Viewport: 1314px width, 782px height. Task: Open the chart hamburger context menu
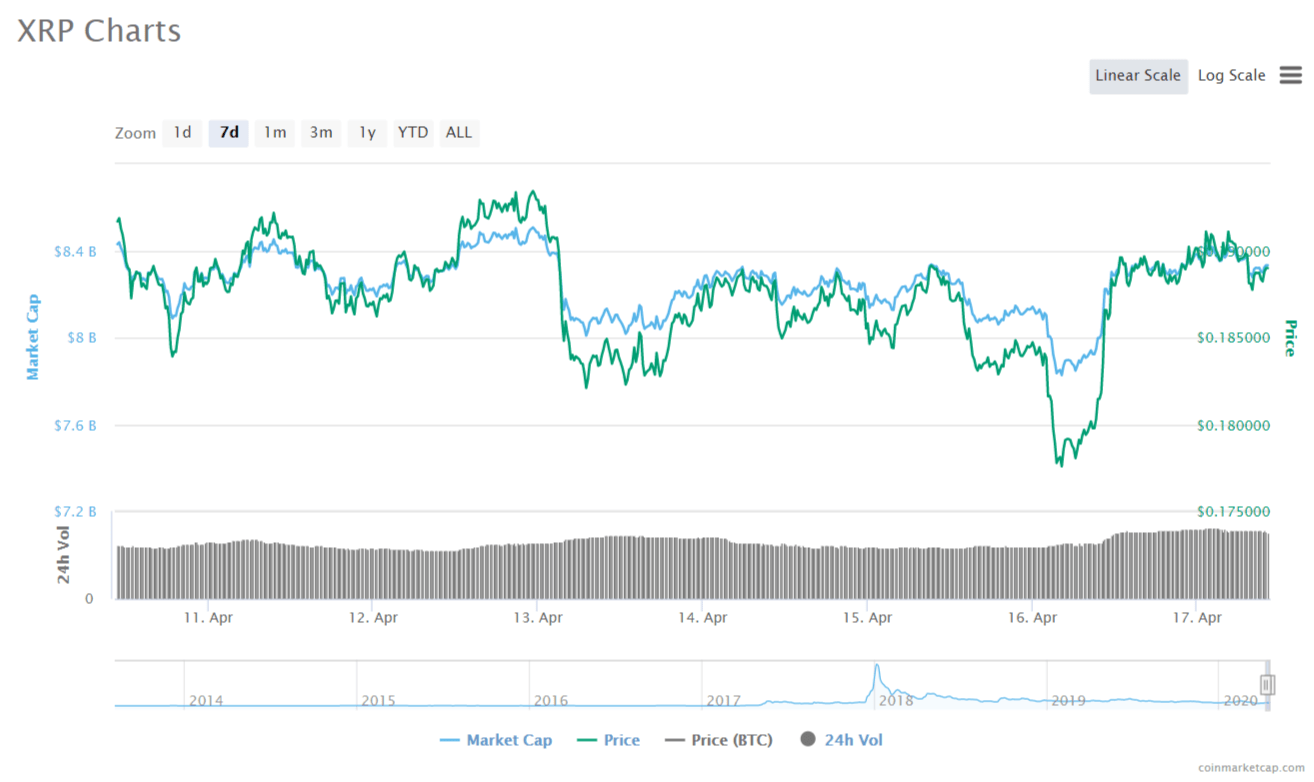click(x=1291, y=76)
